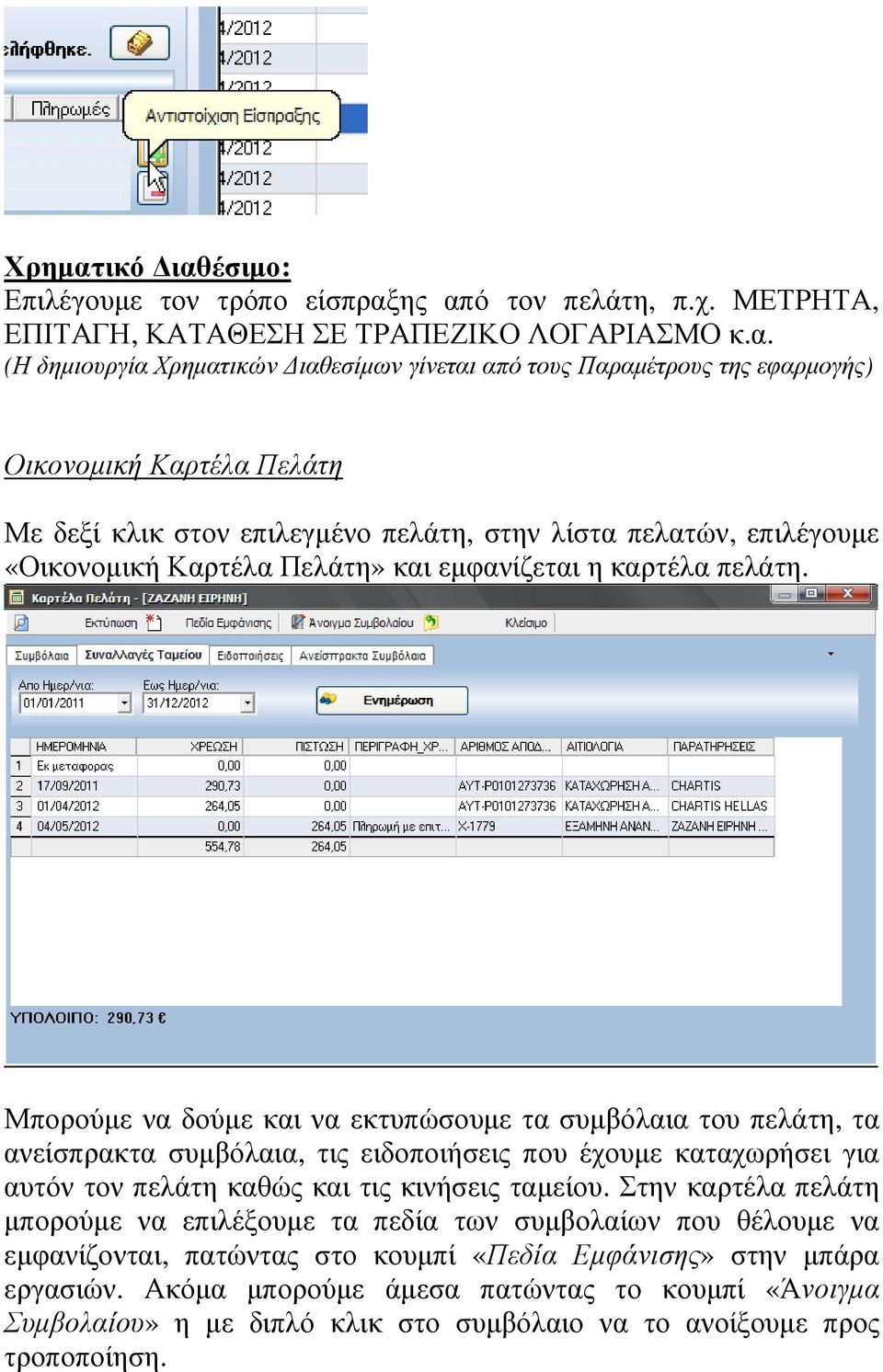Click the Εκτύπωση print toolbar item
Screen dimensions: 883x1372
coord(110,623)
